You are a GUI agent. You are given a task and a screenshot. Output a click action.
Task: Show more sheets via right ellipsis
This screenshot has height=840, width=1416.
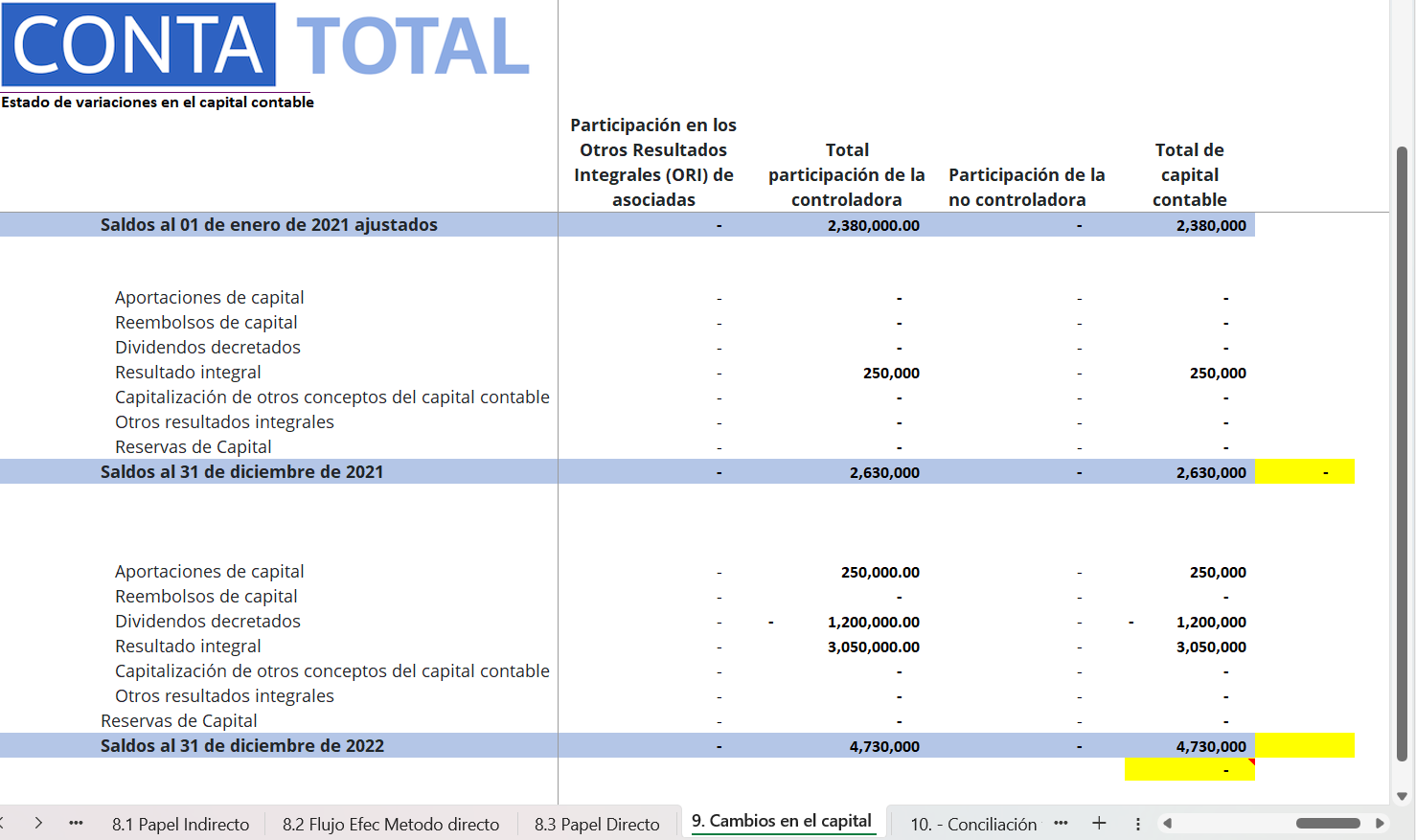(1061, 823)
